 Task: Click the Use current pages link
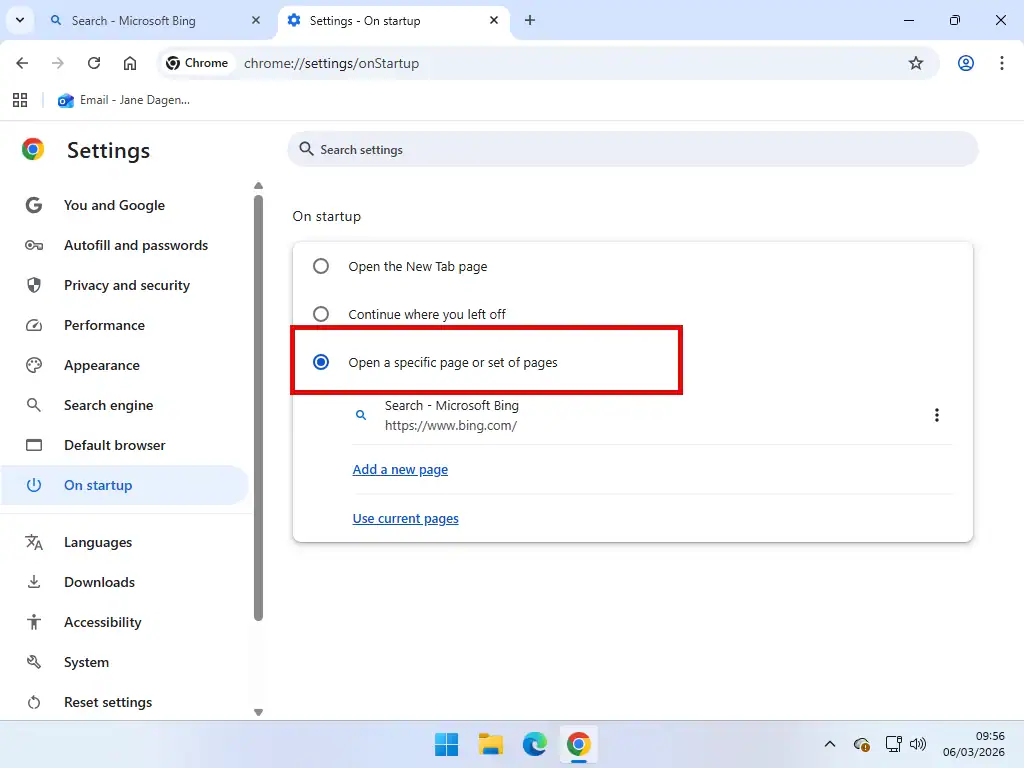tap(405, 518)
